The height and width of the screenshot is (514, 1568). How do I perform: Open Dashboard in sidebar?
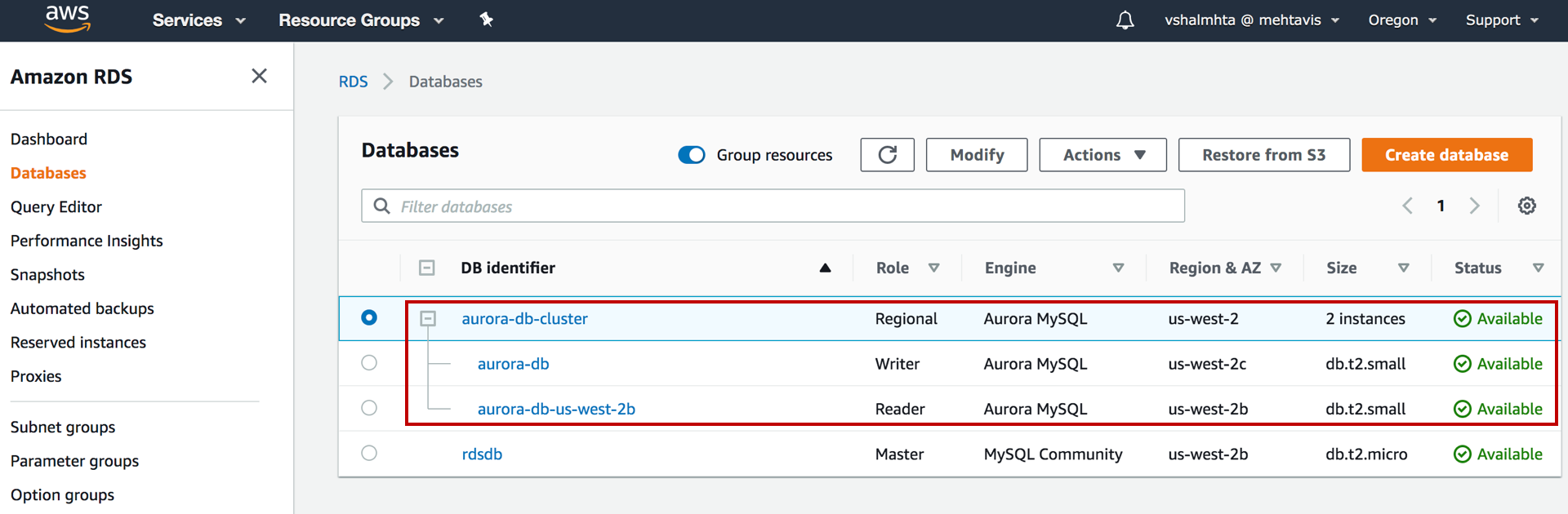49,139
